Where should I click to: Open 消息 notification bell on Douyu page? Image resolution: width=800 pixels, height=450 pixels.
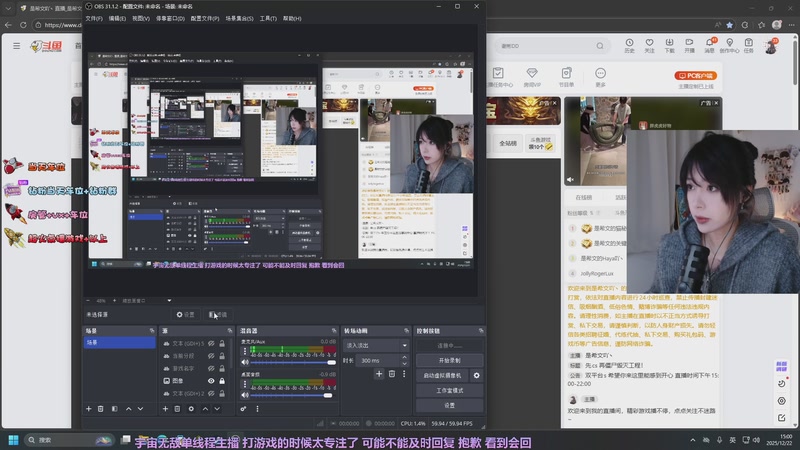pyautogui.click(x=709, y=45)
